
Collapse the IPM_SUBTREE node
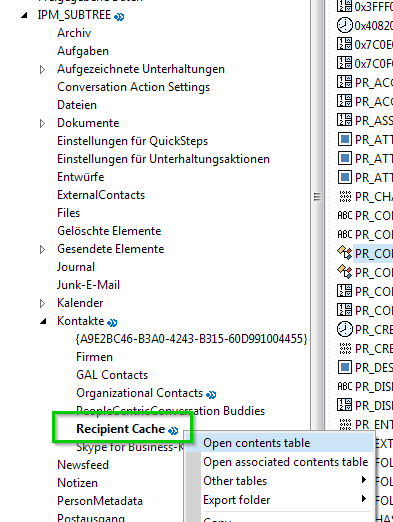(24, 15)
